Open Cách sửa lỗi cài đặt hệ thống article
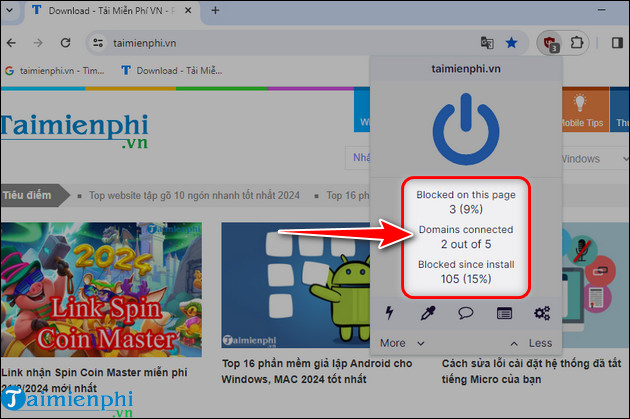Viewport: 630px width, 419px height. click(532, 371)
